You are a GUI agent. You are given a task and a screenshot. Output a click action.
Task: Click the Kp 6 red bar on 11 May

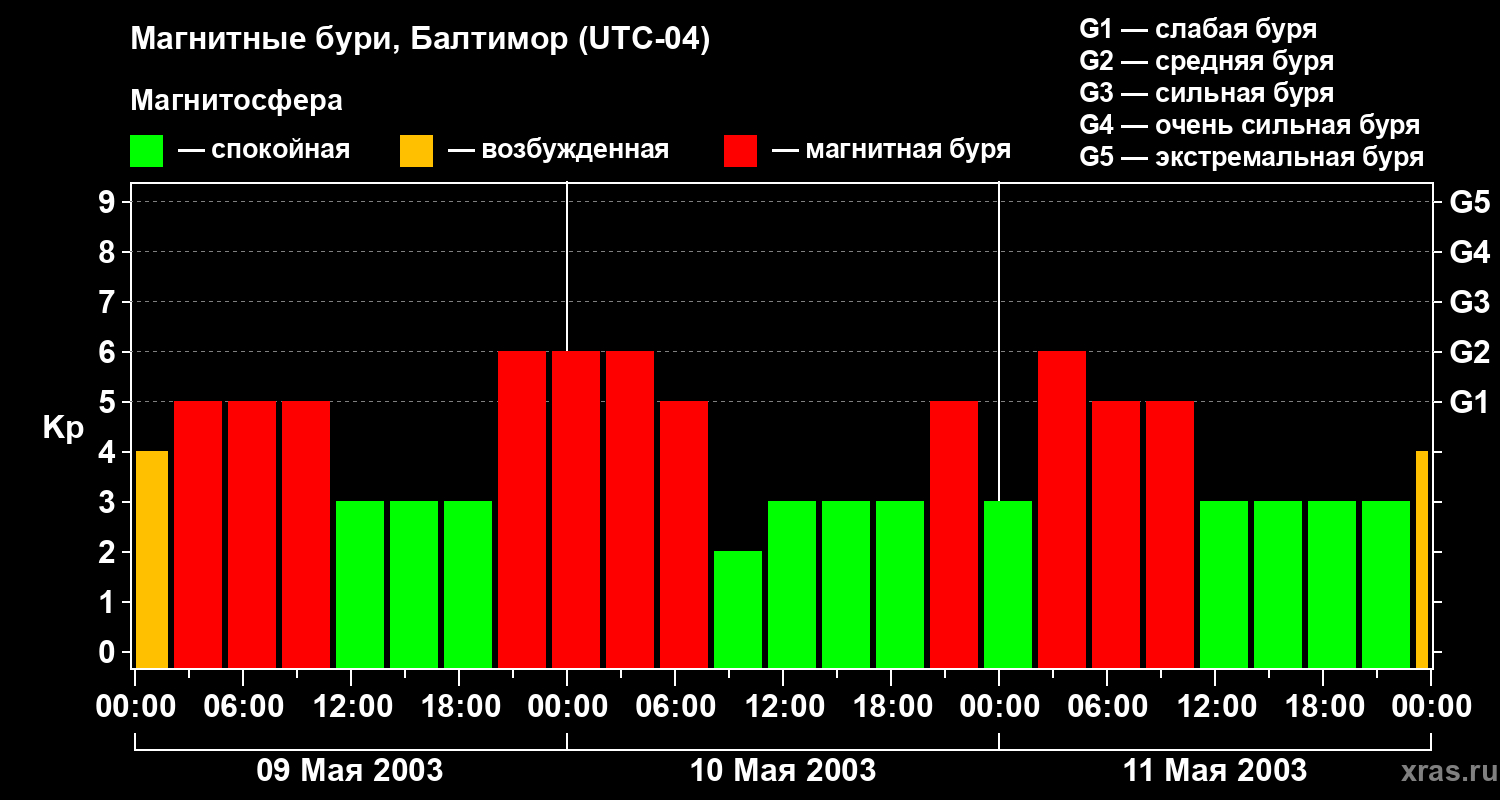[x=1062, y=510]
